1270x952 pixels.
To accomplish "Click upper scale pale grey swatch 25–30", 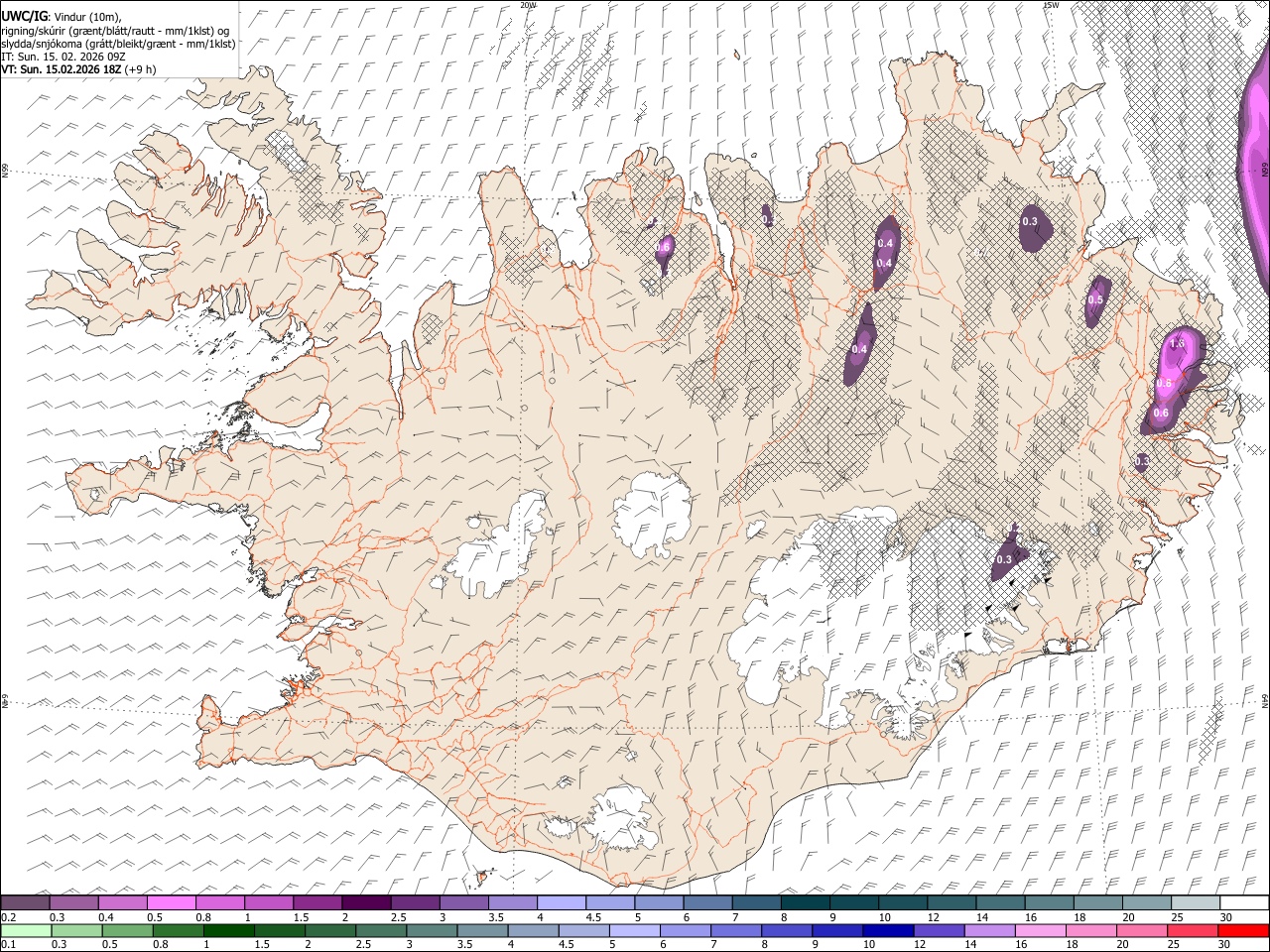I will point(1196,902).
